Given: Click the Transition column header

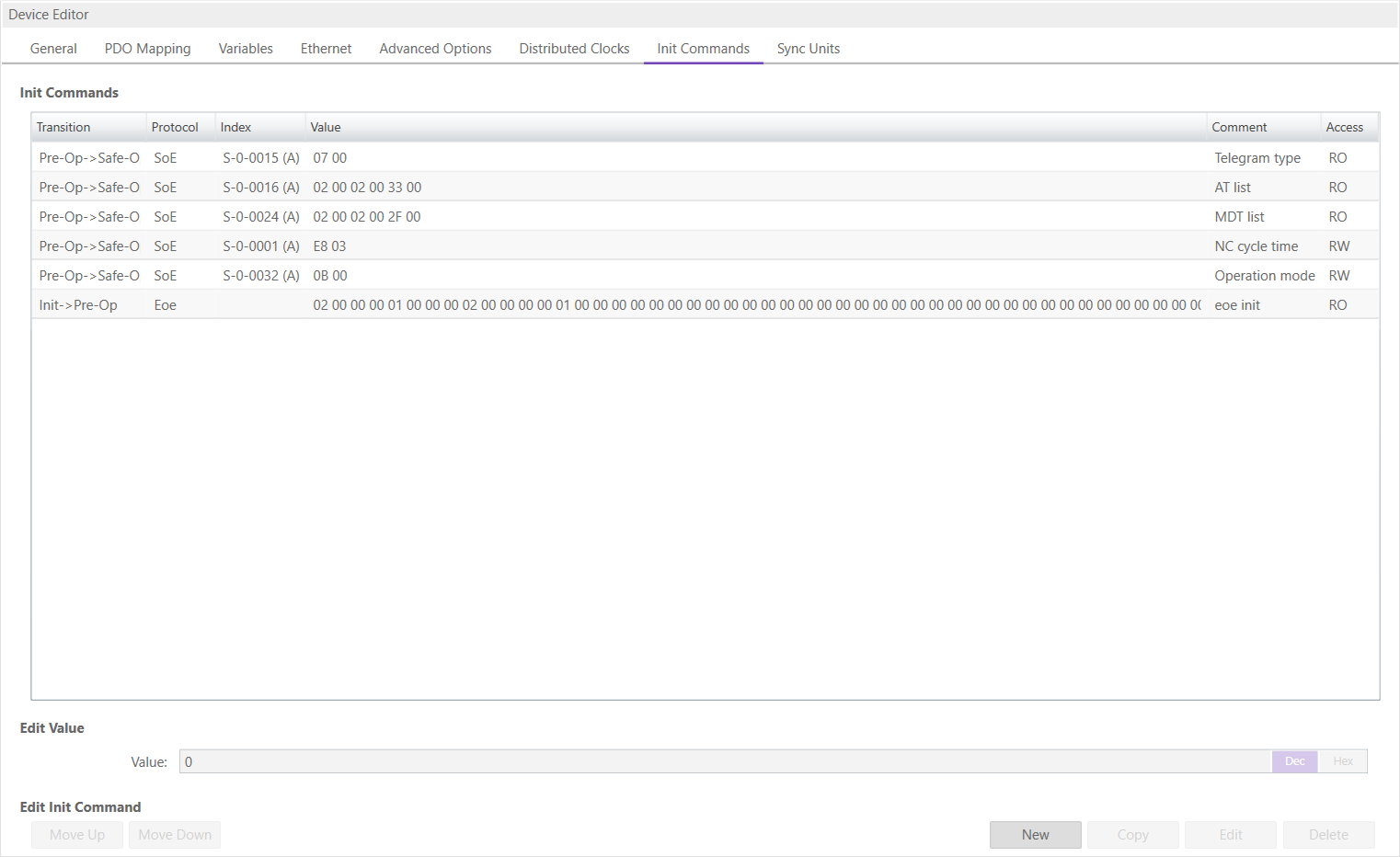Looking at the screenshot, I should click(88, 128).
